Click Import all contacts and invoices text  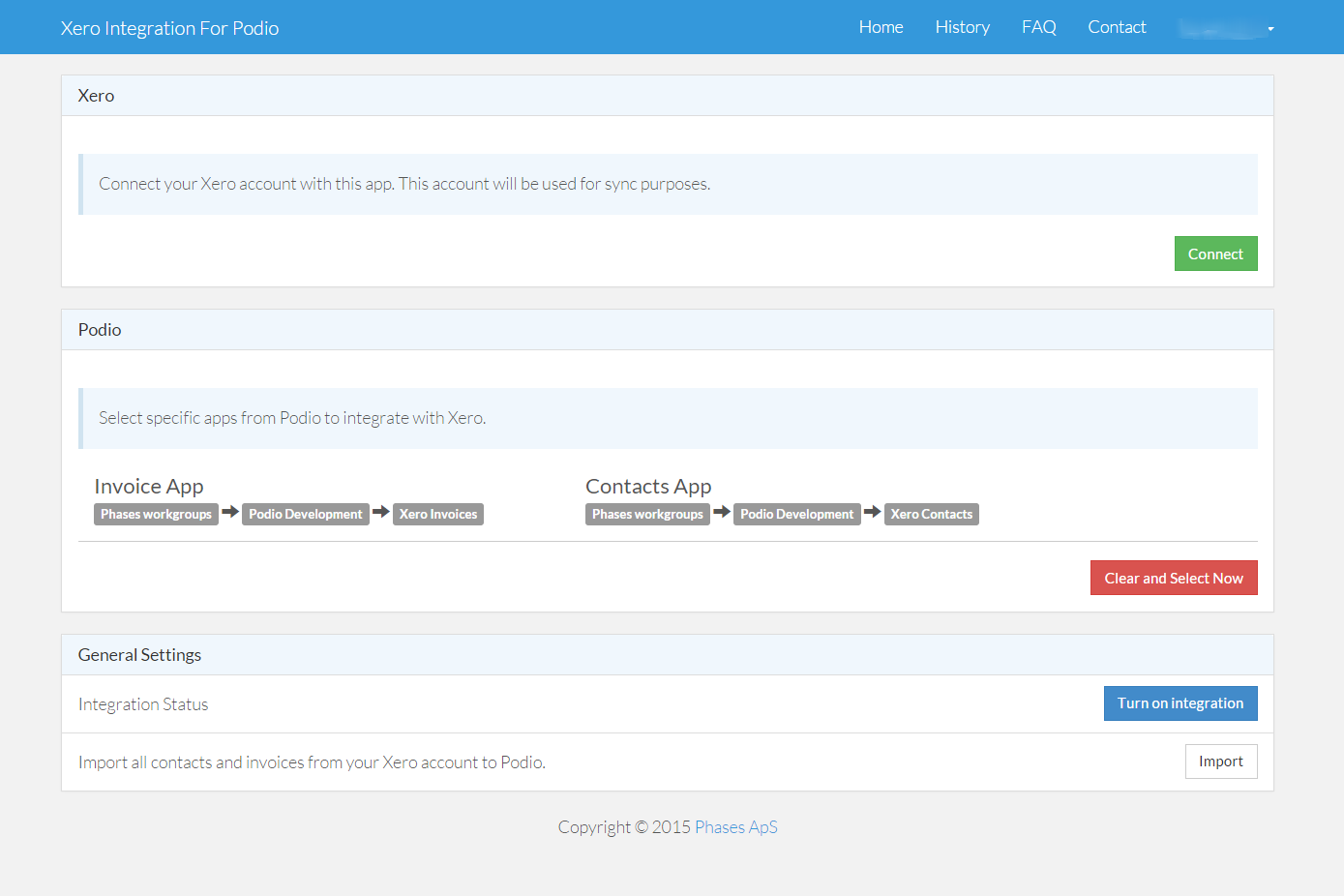click(x=312, y=762)
